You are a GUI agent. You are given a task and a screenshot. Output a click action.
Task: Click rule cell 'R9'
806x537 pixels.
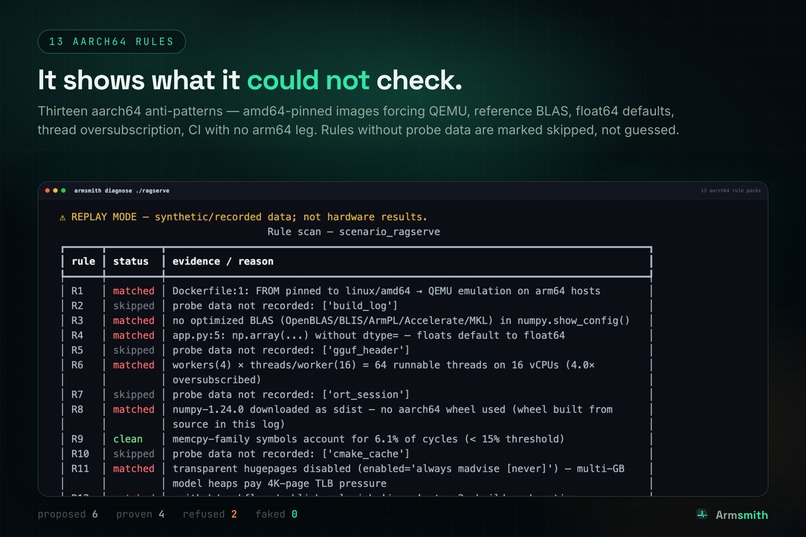coord(77,439)
